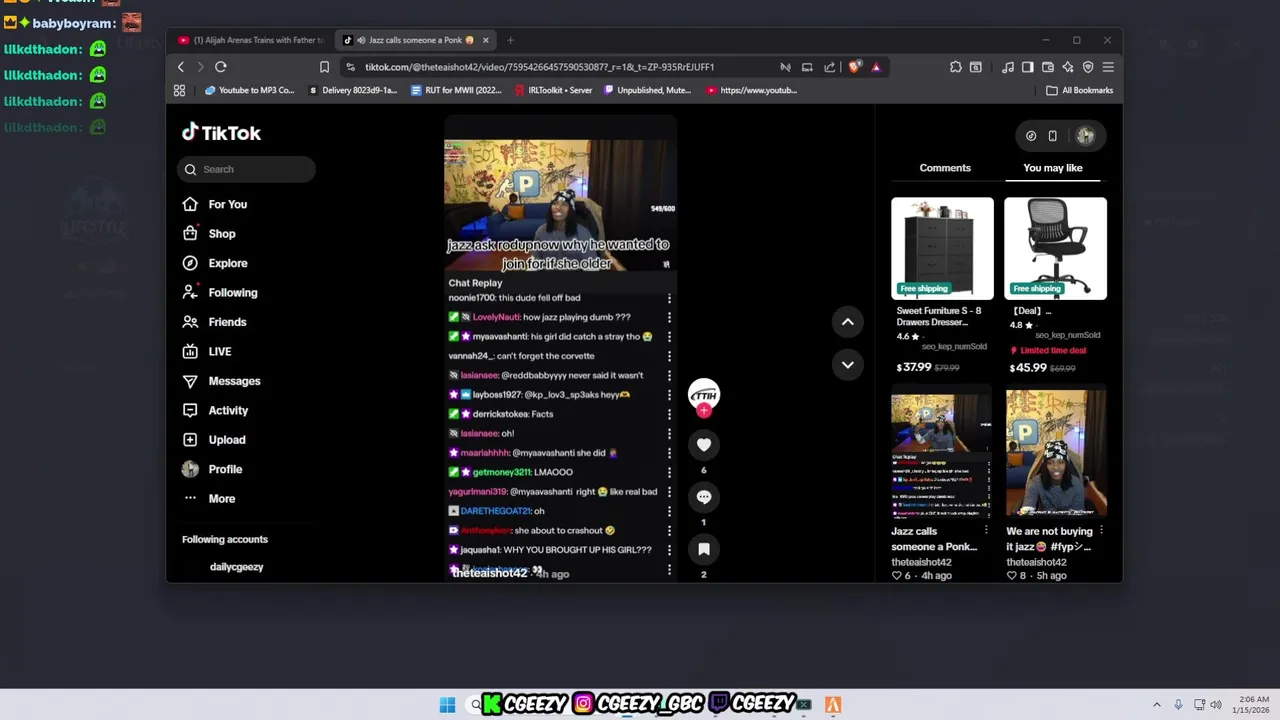Viewport: 1280px width, 720px height.
Task: Open the Unpublished, Mute bookmark
Action: point(647,90)
